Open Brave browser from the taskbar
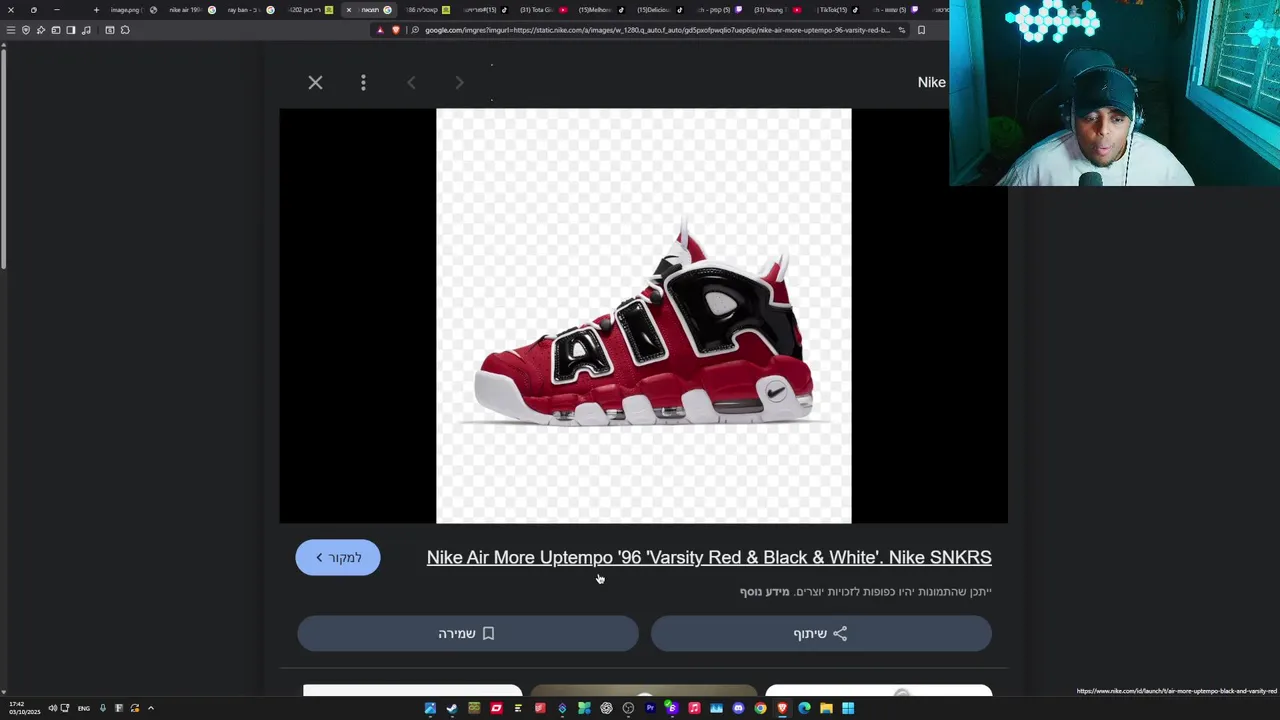 [x=782, y=708]
